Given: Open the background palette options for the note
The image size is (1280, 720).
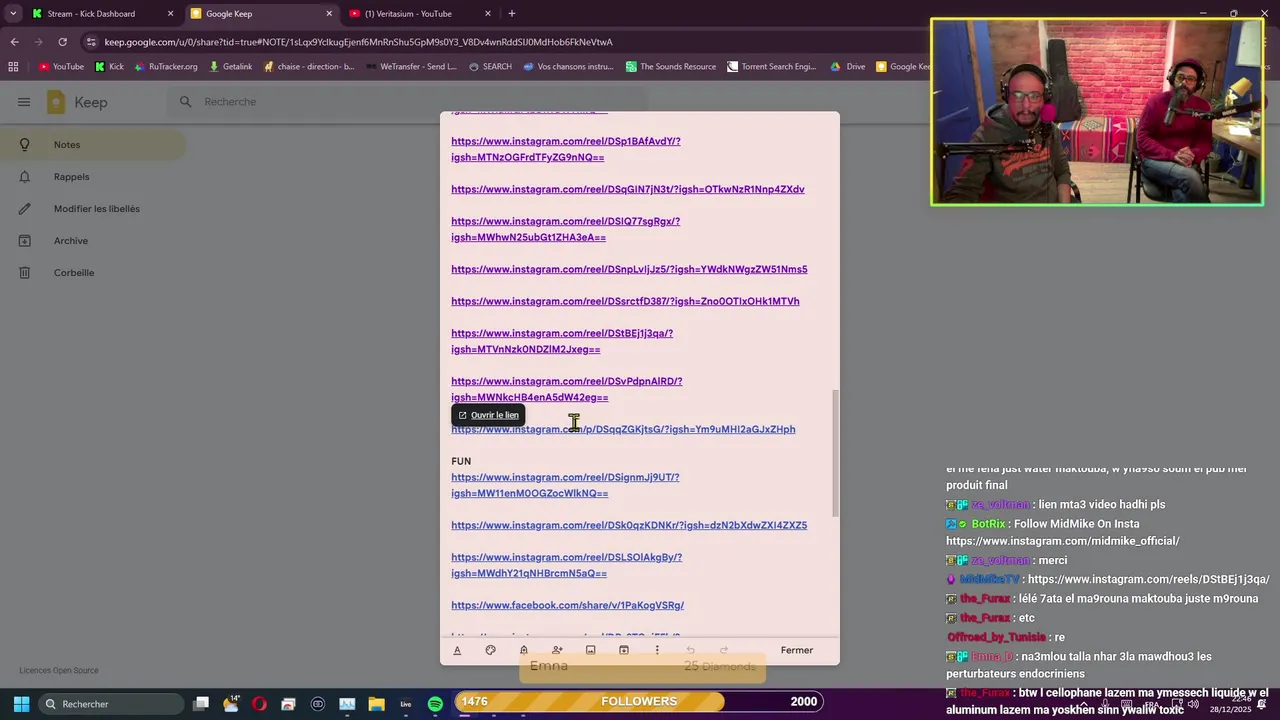Looking at the screenshot, I should coord(490,650).
